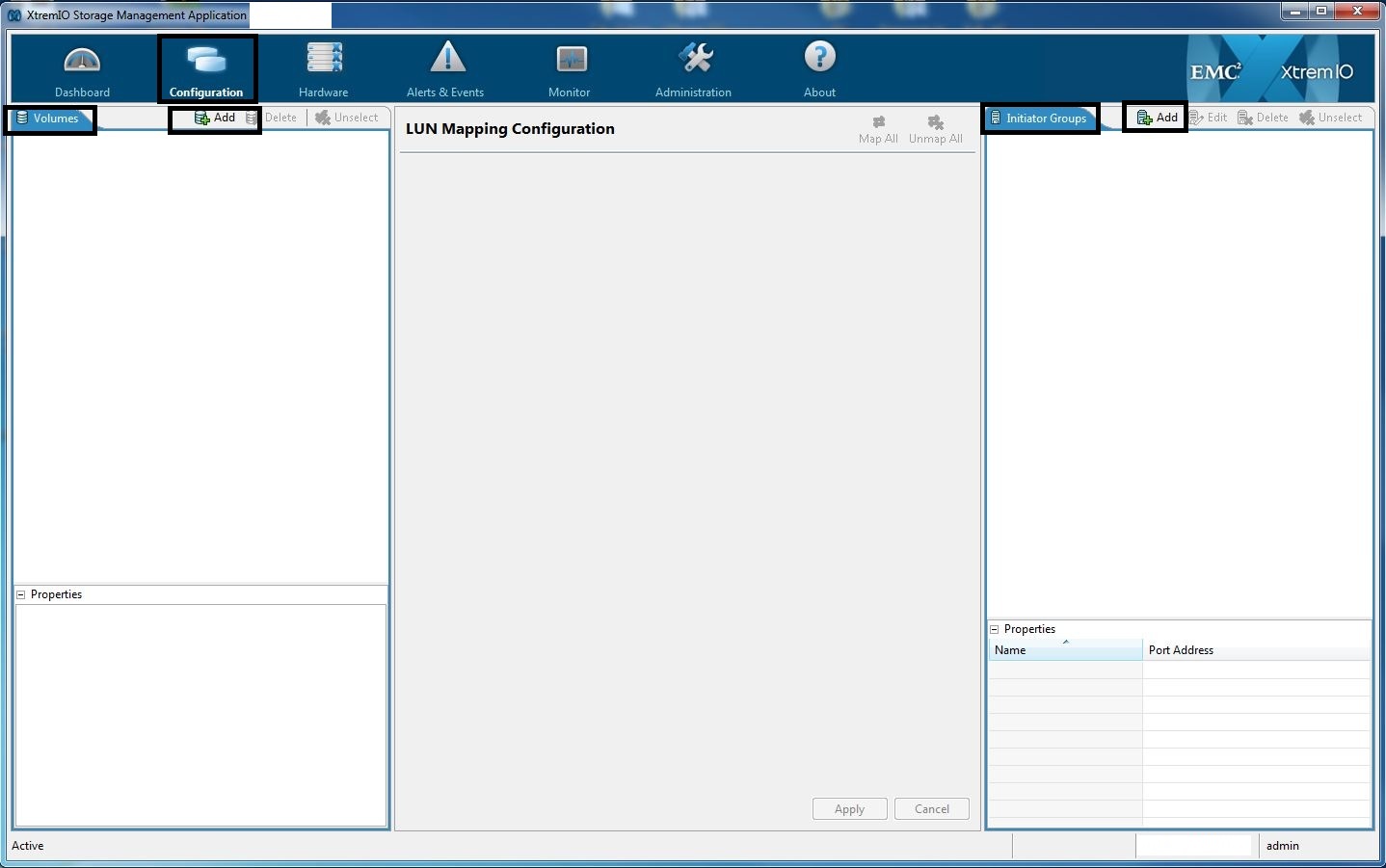Sort by the Name column header

(x=1064, y=650)
